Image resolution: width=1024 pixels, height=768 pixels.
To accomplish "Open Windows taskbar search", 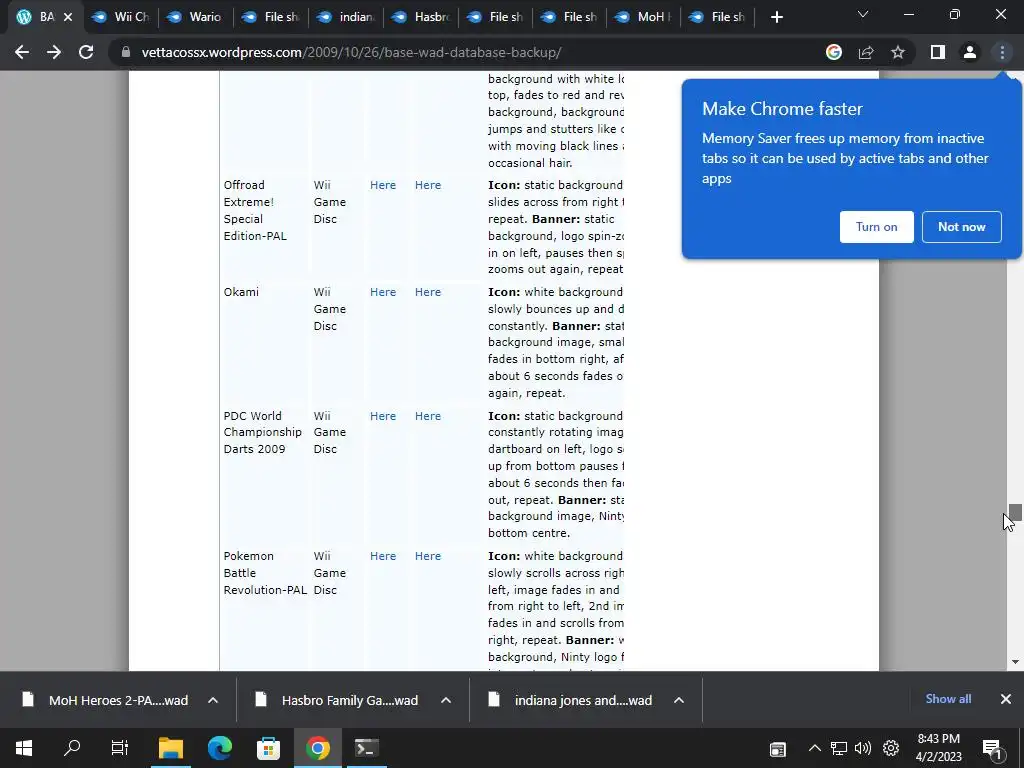I will pyautogui.click(x=72, y=748).
